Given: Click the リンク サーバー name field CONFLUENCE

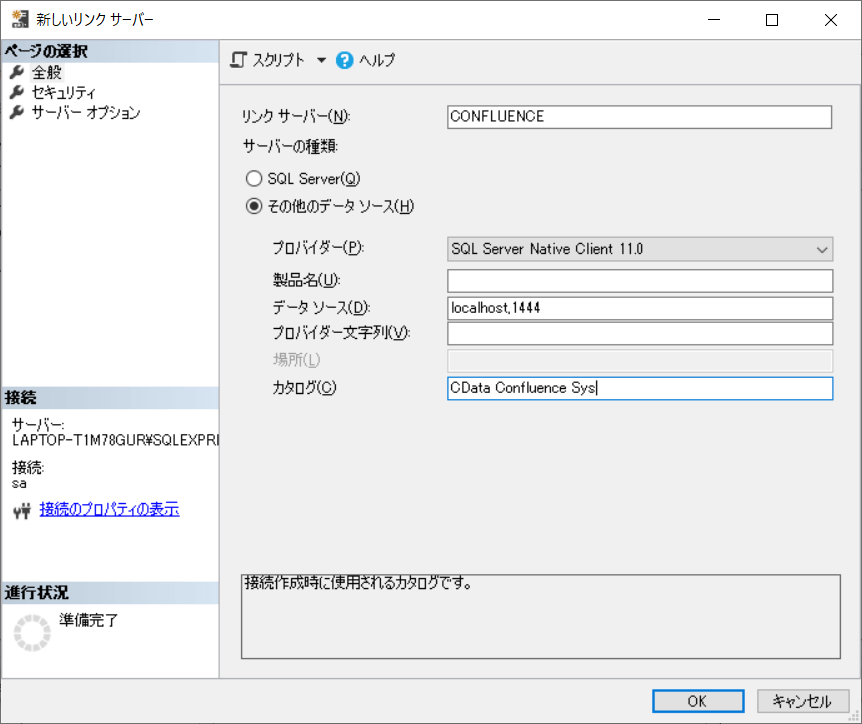Looking at the screenshot, I should pyautogui.click(x=639, y=117).
